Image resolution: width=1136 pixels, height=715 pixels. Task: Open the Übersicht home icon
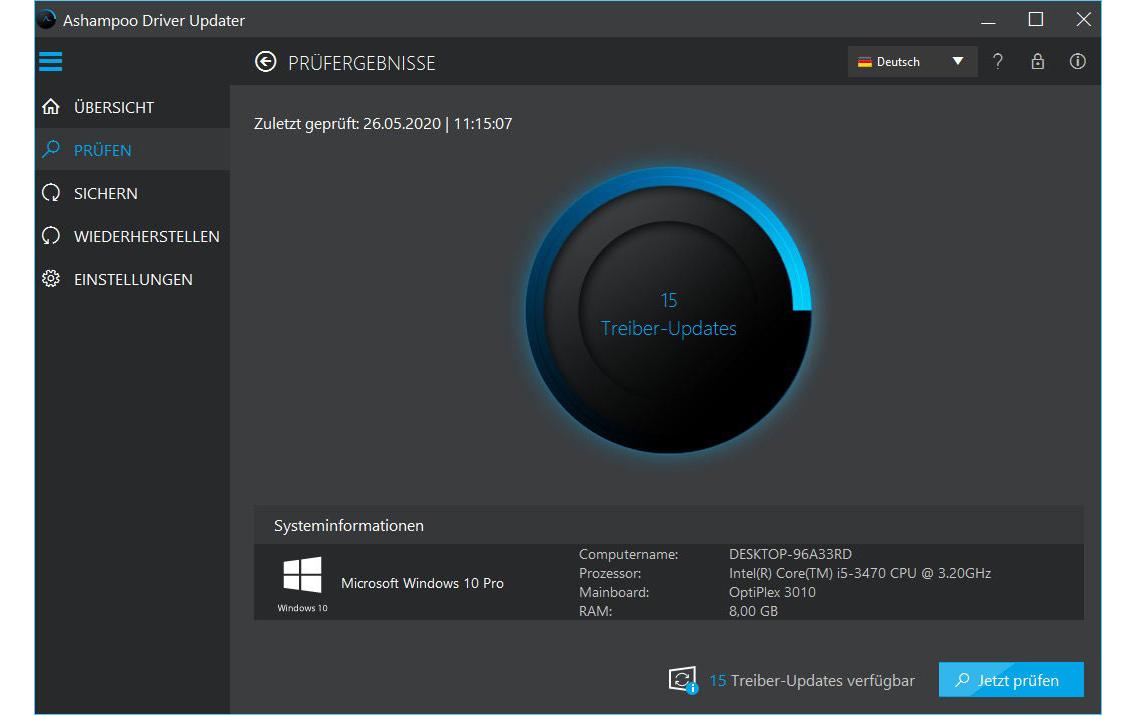tap(51, 106)
